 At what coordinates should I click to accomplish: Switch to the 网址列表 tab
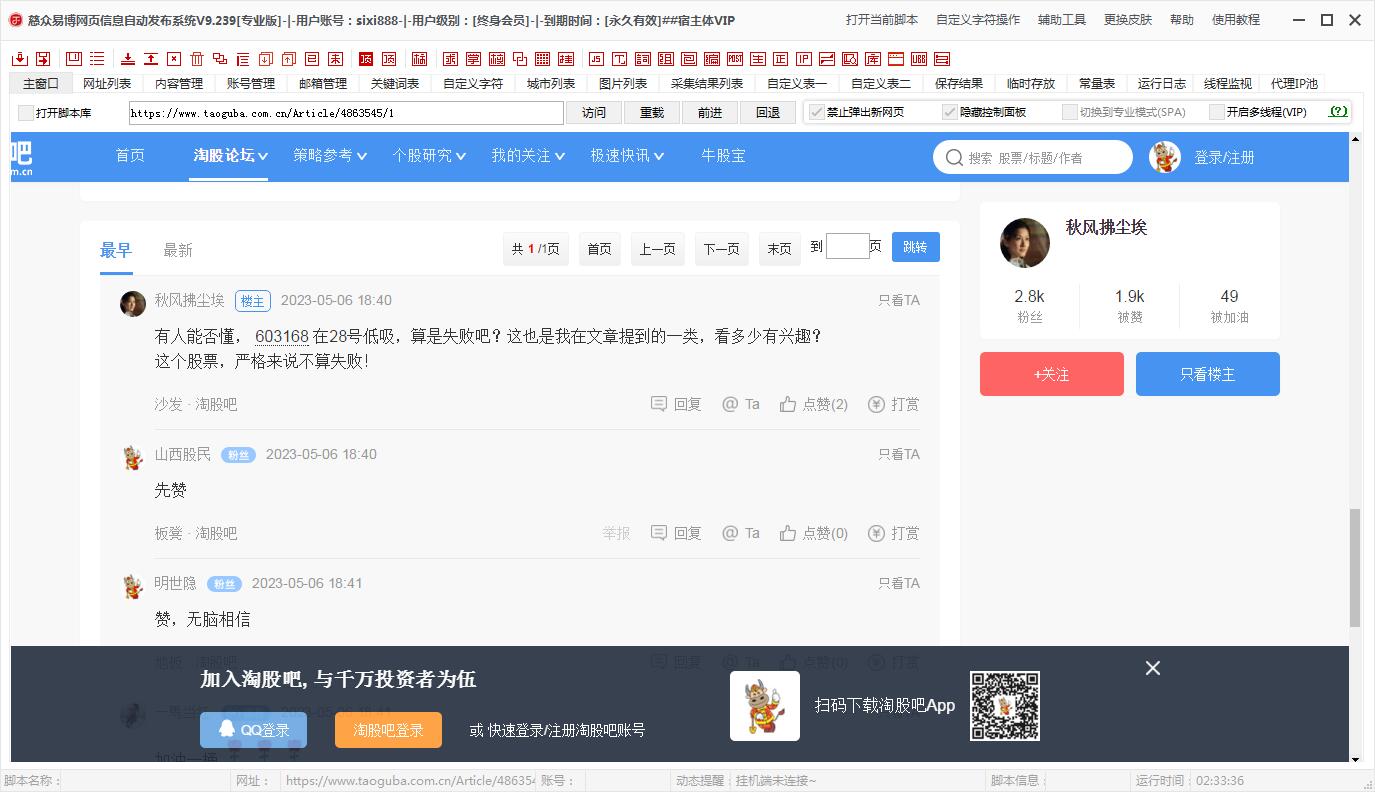pyautogui.click(x=107, y=84)
